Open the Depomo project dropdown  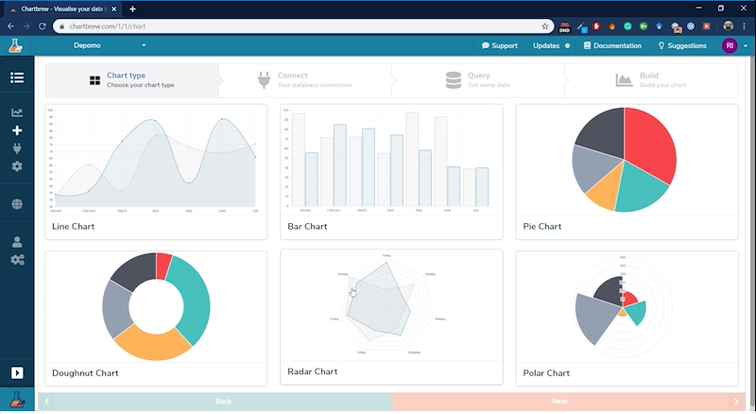pos(110,45)
